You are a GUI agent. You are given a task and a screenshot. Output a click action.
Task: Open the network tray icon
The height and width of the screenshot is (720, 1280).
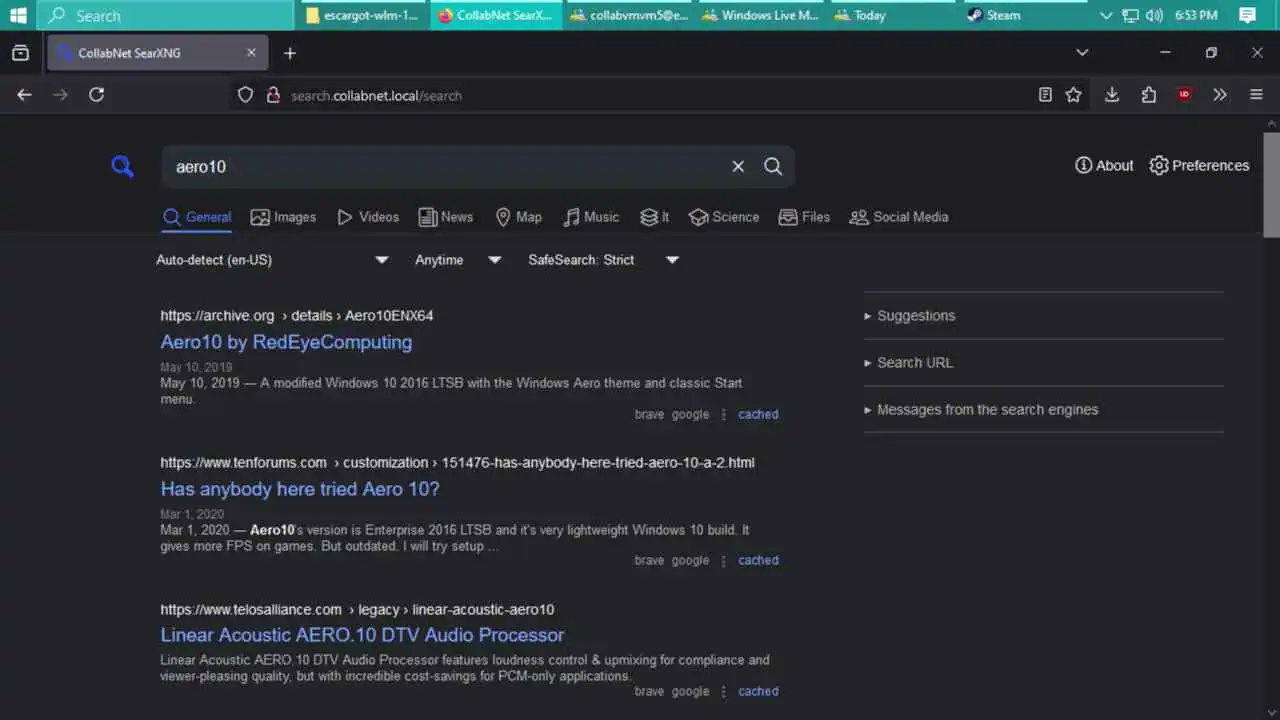pyautogui.click(x=1130, y=15)
